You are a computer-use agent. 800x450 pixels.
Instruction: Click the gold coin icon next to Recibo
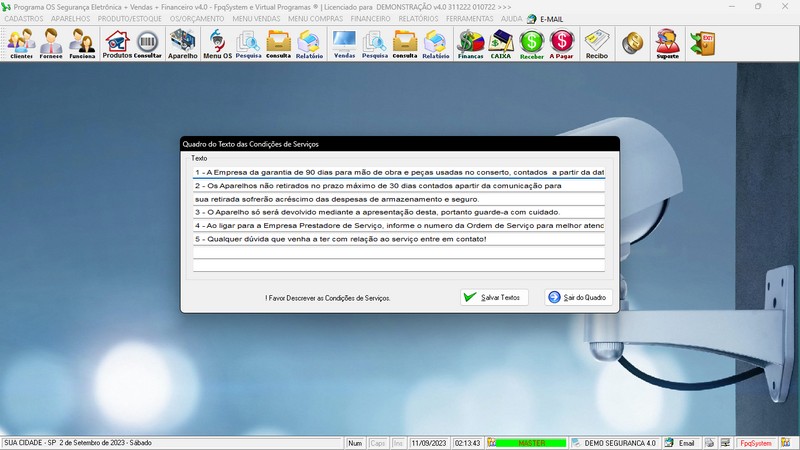[633, 43]
